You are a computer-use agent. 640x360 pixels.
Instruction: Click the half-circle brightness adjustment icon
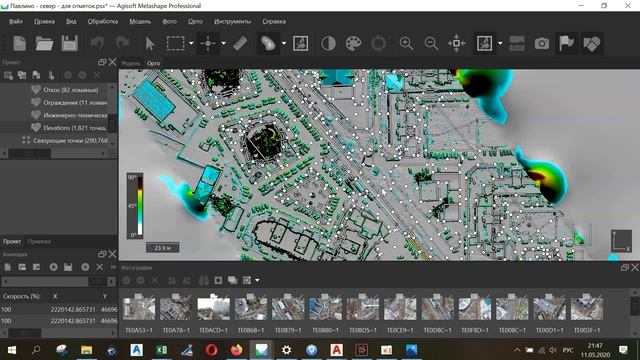coord(328,43)
